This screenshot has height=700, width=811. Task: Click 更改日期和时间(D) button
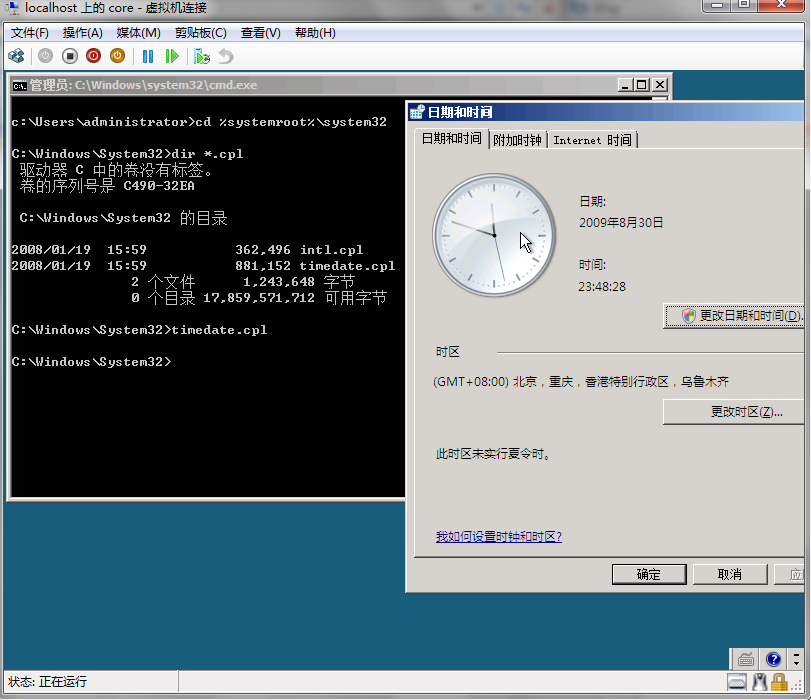pos(734,316)
